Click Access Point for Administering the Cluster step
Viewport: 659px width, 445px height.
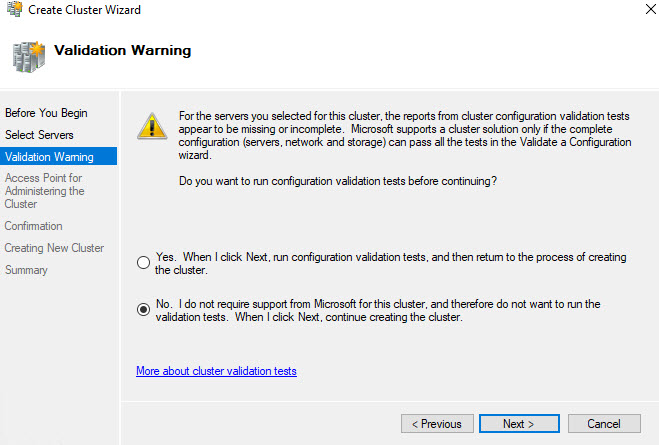click(x=45, y=191)
